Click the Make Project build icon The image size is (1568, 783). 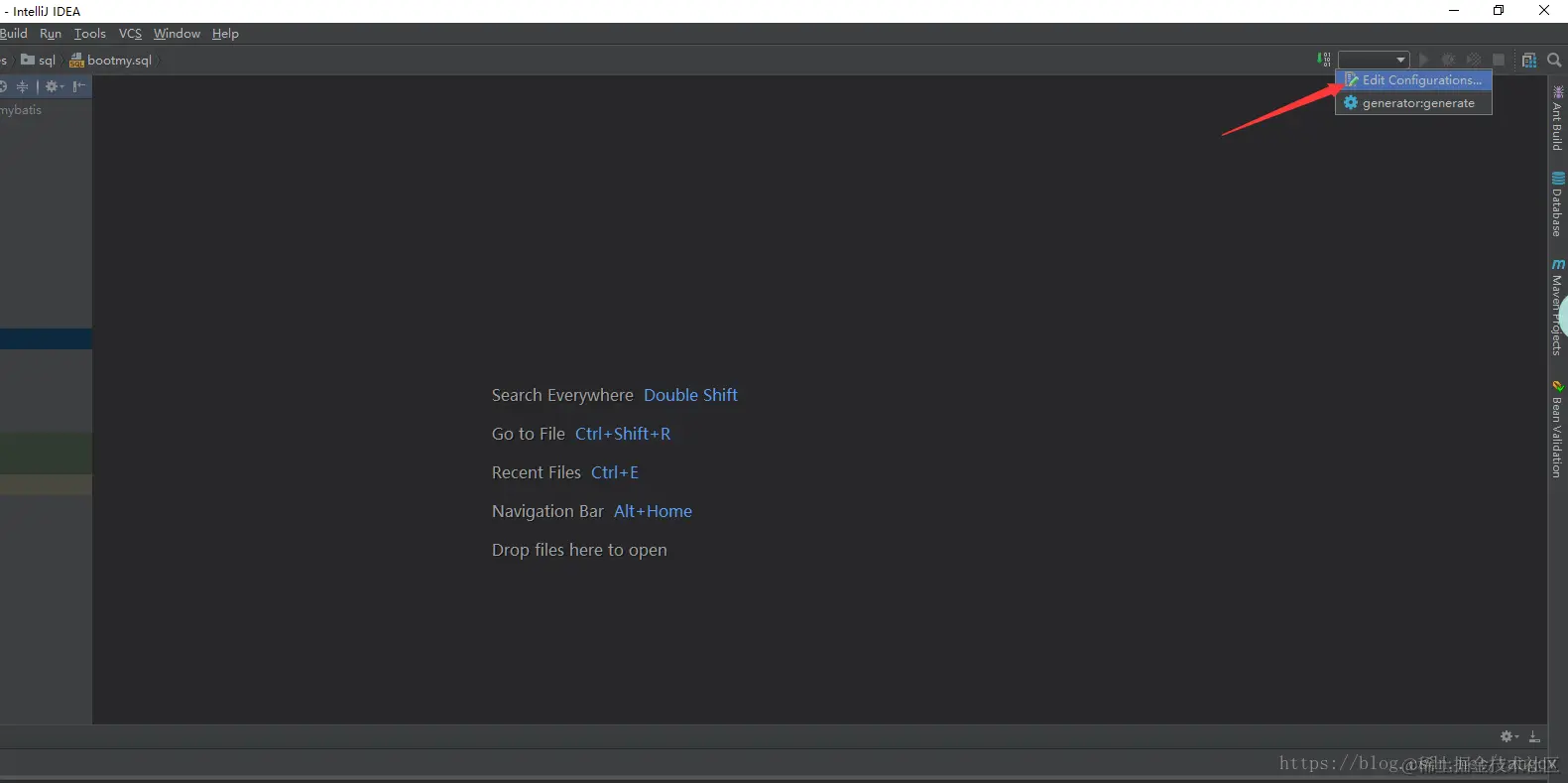[x=1324, y=60]
